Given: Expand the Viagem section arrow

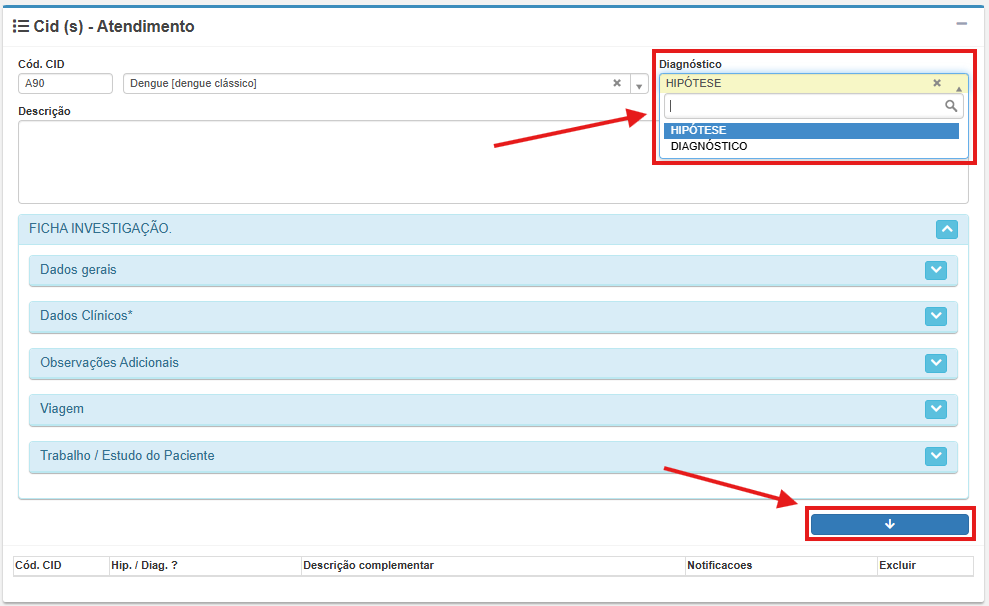Looking at the screenshot, I should click(936, 409).
